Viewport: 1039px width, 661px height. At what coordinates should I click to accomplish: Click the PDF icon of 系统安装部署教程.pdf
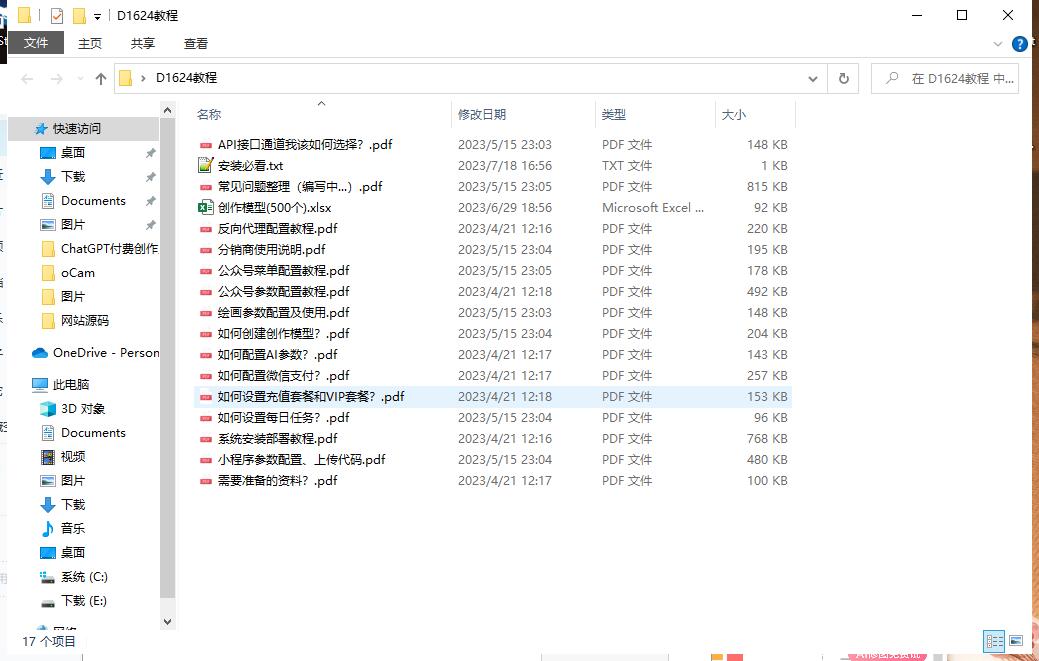click(x=205, y=438)
